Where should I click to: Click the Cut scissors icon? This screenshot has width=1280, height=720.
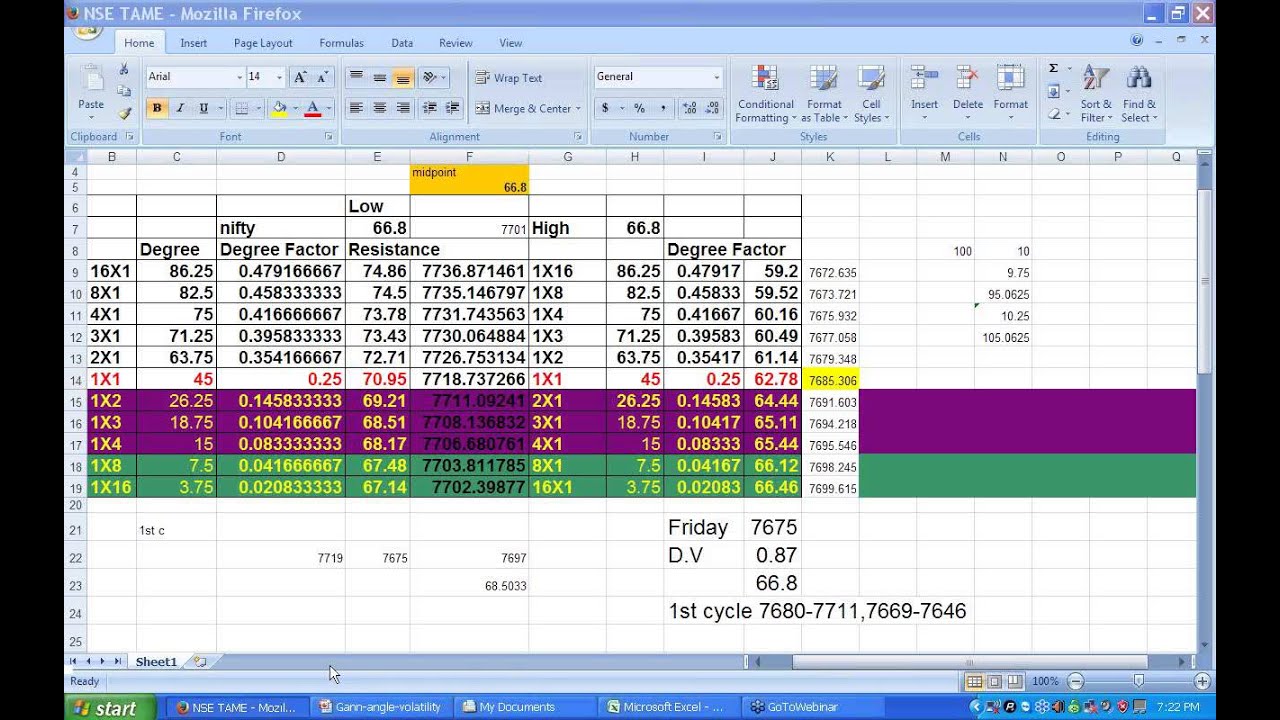click(124, 69)
